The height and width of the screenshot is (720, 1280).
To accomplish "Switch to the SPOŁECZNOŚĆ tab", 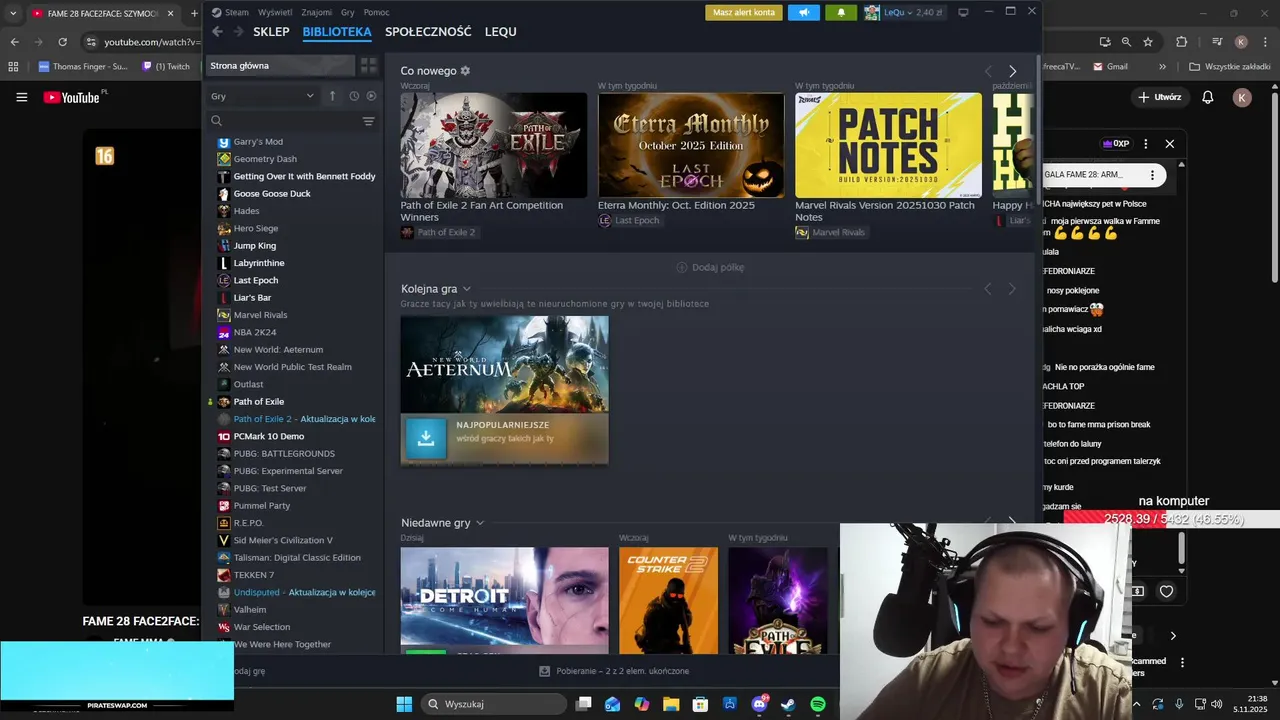I will point(428,32).
